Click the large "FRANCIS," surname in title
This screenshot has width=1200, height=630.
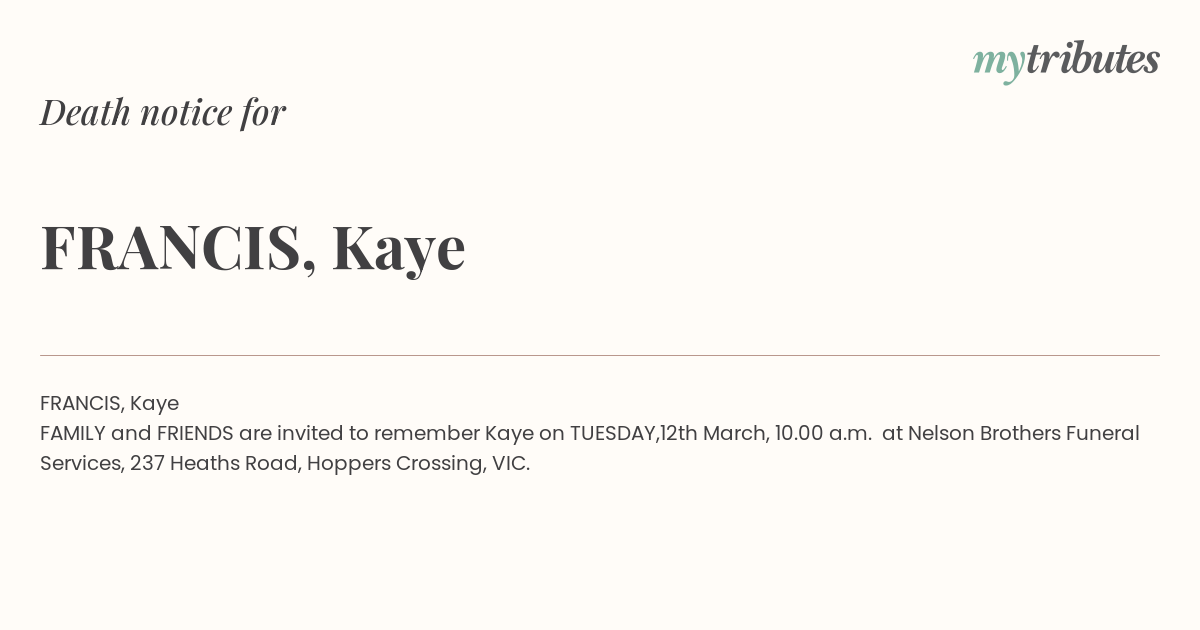[179, 247]
